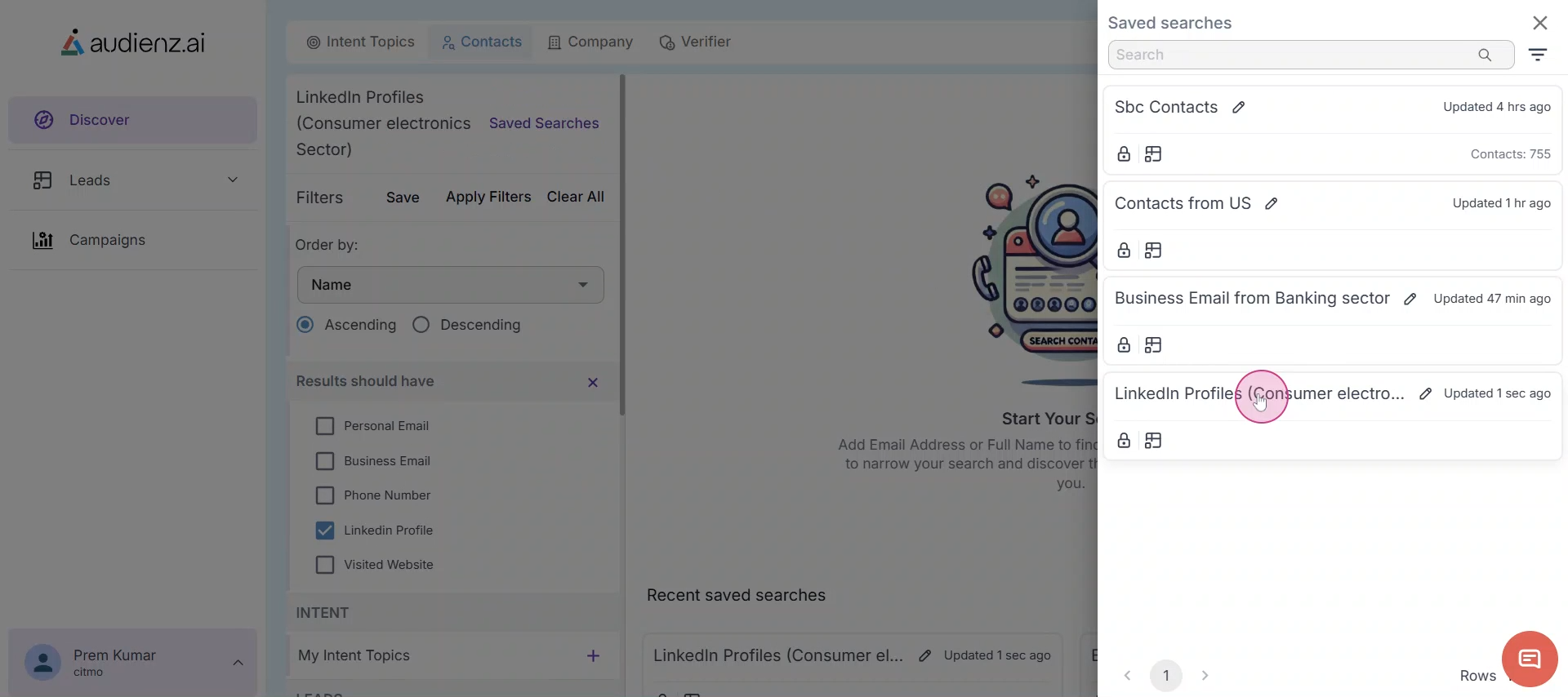Select Descending sort order
Screen dimensions: 1568x697
pos(421,325)
